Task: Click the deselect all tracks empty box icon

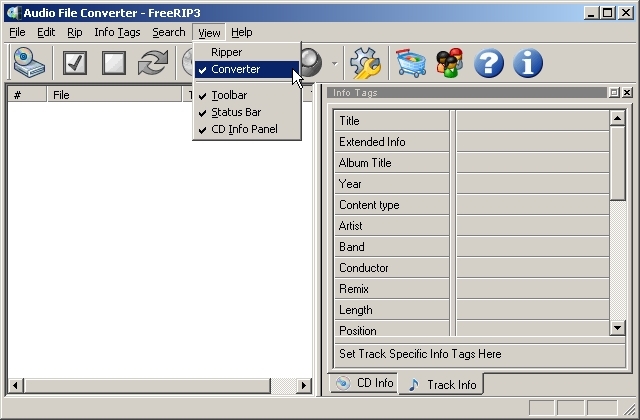Action: point(113,62)
